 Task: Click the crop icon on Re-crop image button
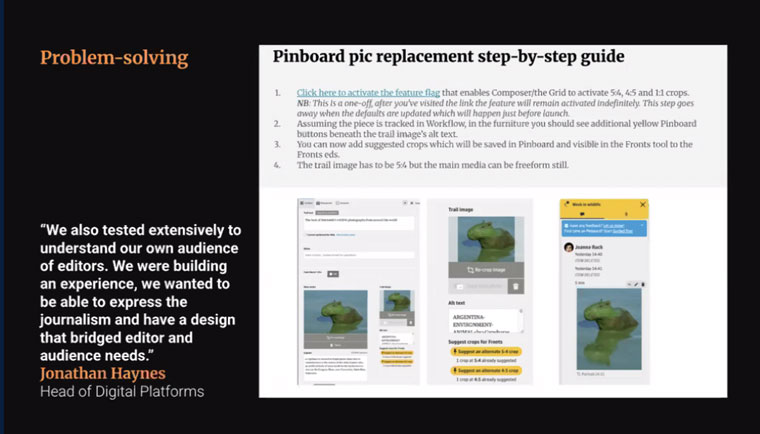470,270
